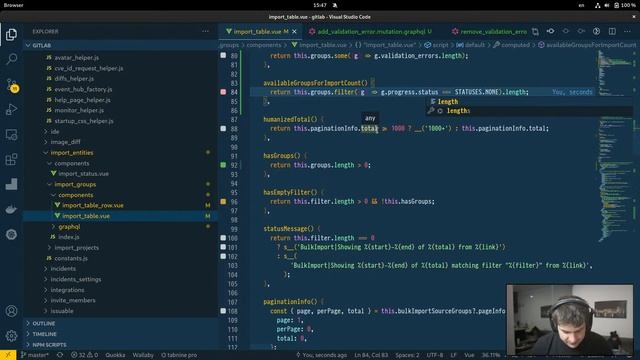Click the Spaces: 2 indentation setting
Screen dimensions: 640x360
pyautogui.click(x=407, y=355)
